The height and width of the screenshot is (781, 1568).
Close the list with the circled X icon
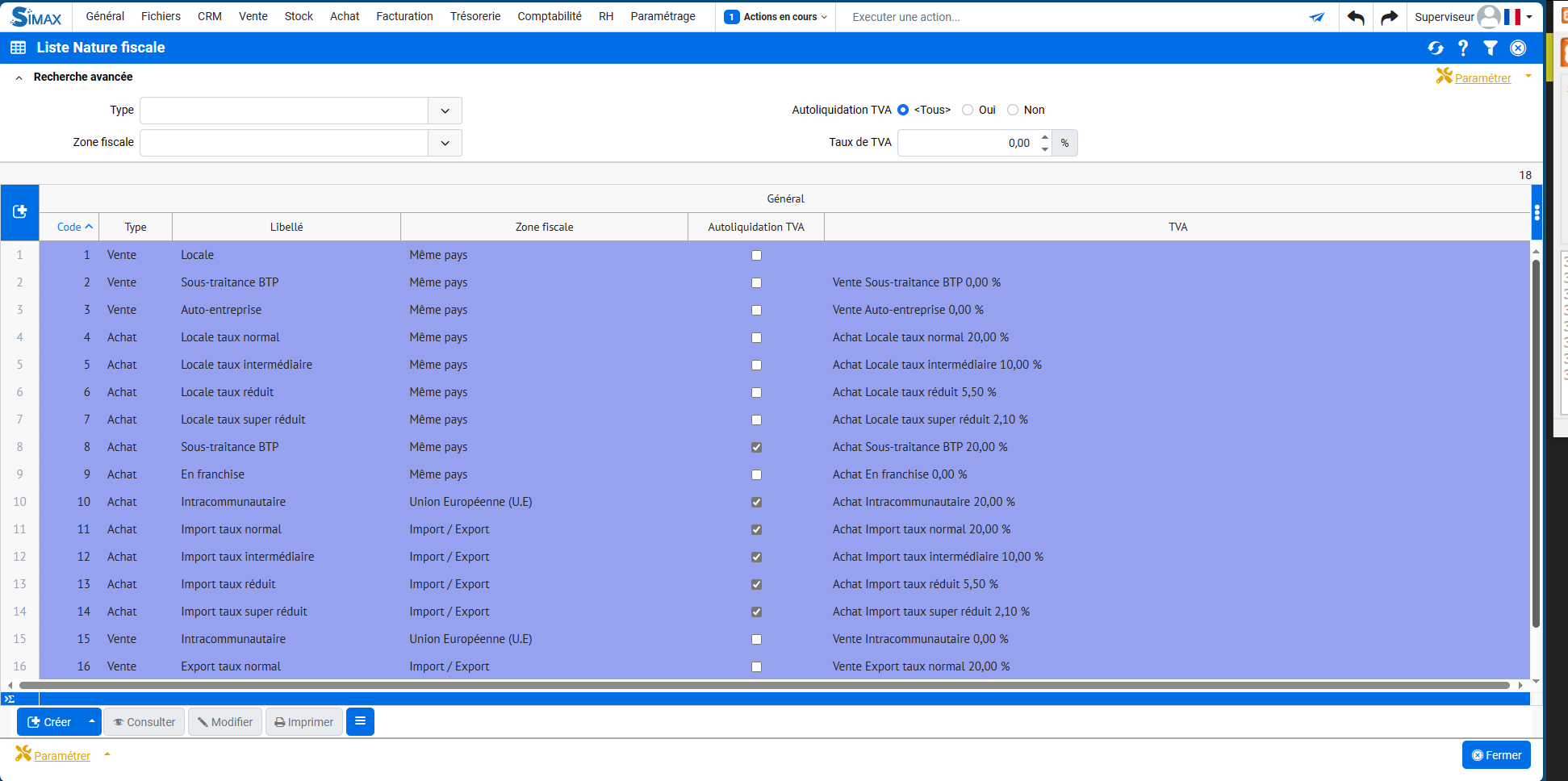pos(1518,48)
